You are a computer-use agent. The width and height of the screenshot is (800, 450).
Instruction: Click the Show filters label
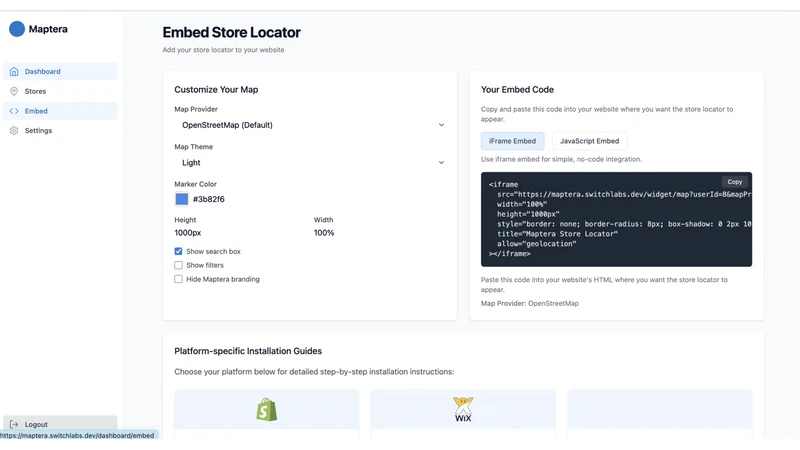click(205, 265)
